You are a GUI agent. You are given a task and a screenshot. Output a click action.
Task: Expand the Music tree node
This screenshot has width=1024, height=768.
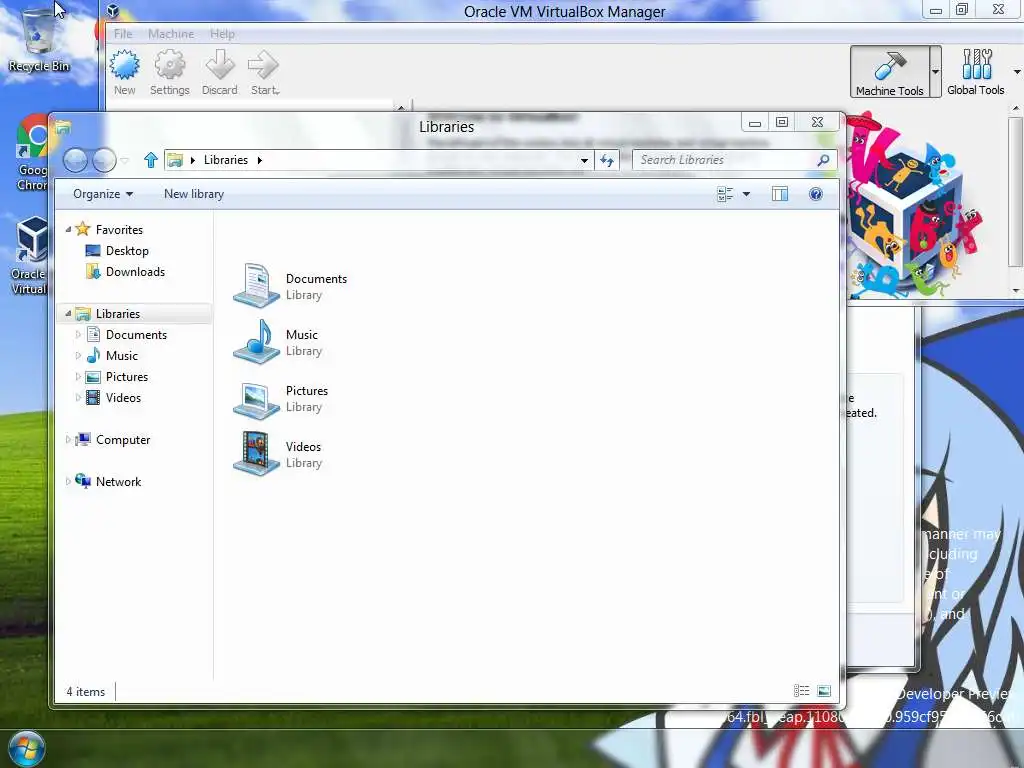(x=78, y=356)
